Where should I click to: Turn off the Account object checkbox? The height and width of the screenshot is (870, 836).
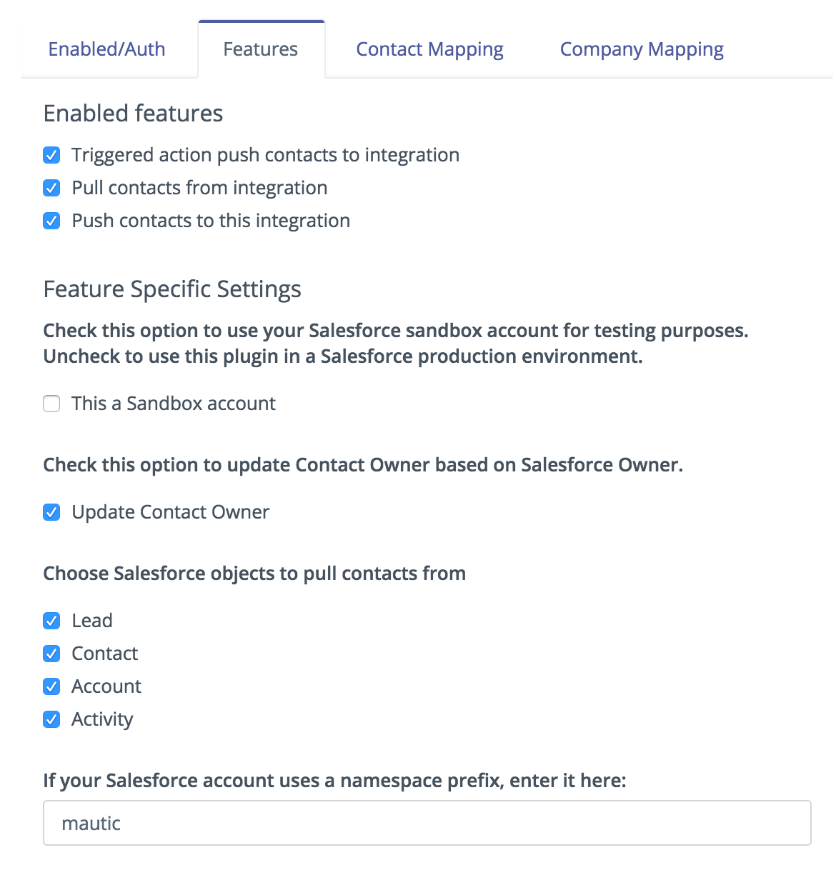52,687
